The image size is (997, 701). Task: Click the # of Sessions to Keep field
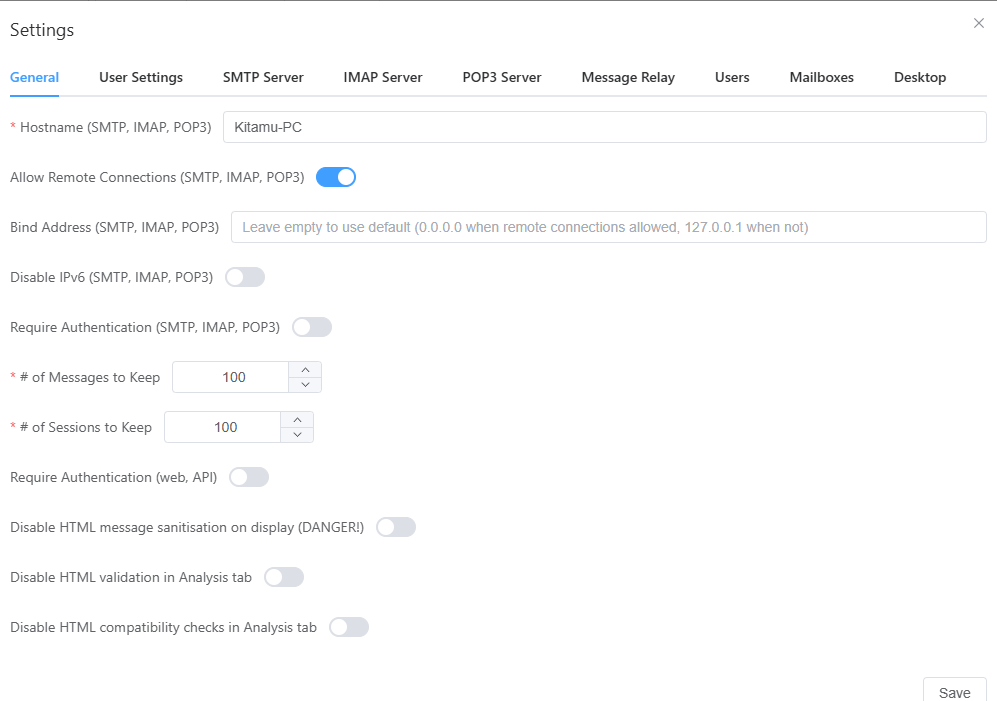(223, 427)
